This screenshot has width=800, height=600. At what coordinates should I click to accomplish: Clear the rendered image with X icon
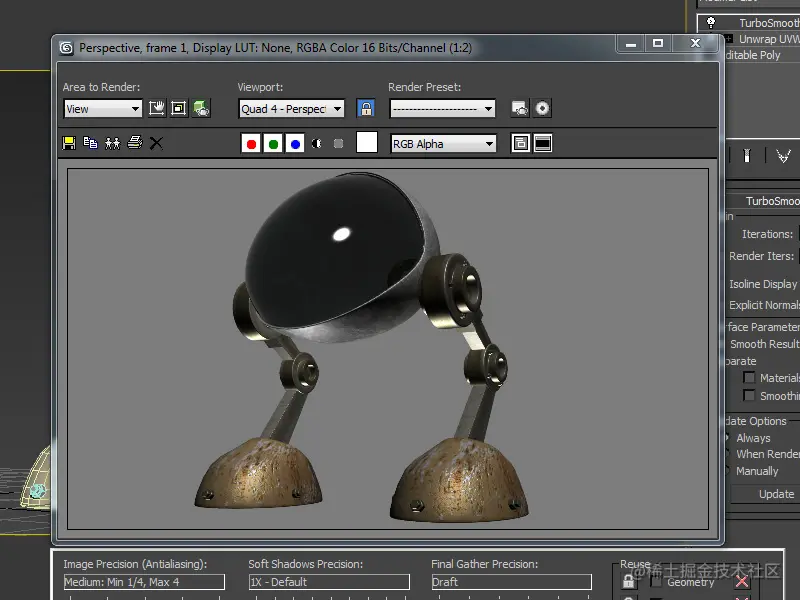[156, 143]
